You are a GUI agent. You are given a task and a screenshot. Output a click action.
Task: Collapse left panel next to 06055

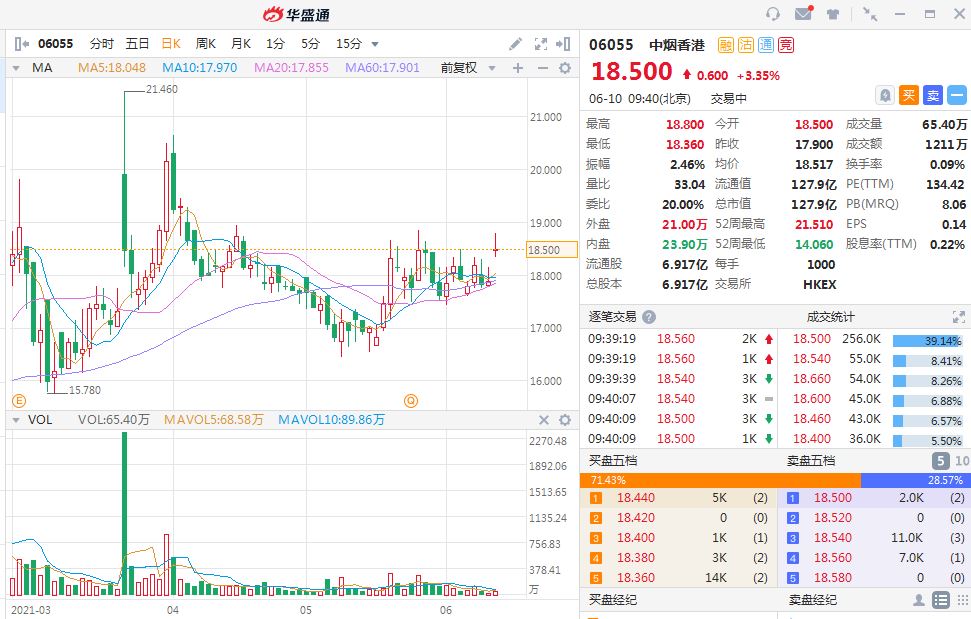(x=21, y=43)
